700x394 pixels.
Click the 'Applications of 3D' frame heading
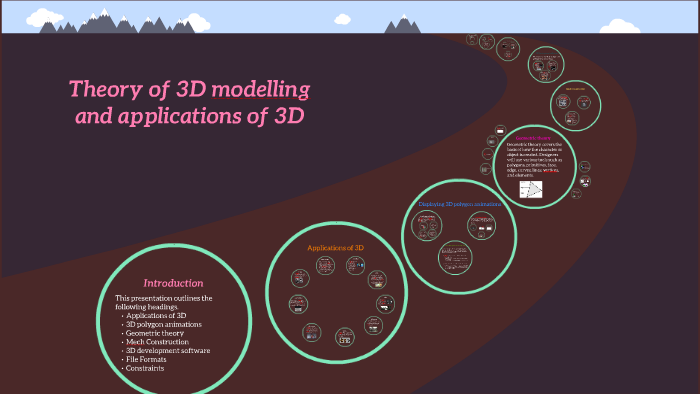coord(335,248)
